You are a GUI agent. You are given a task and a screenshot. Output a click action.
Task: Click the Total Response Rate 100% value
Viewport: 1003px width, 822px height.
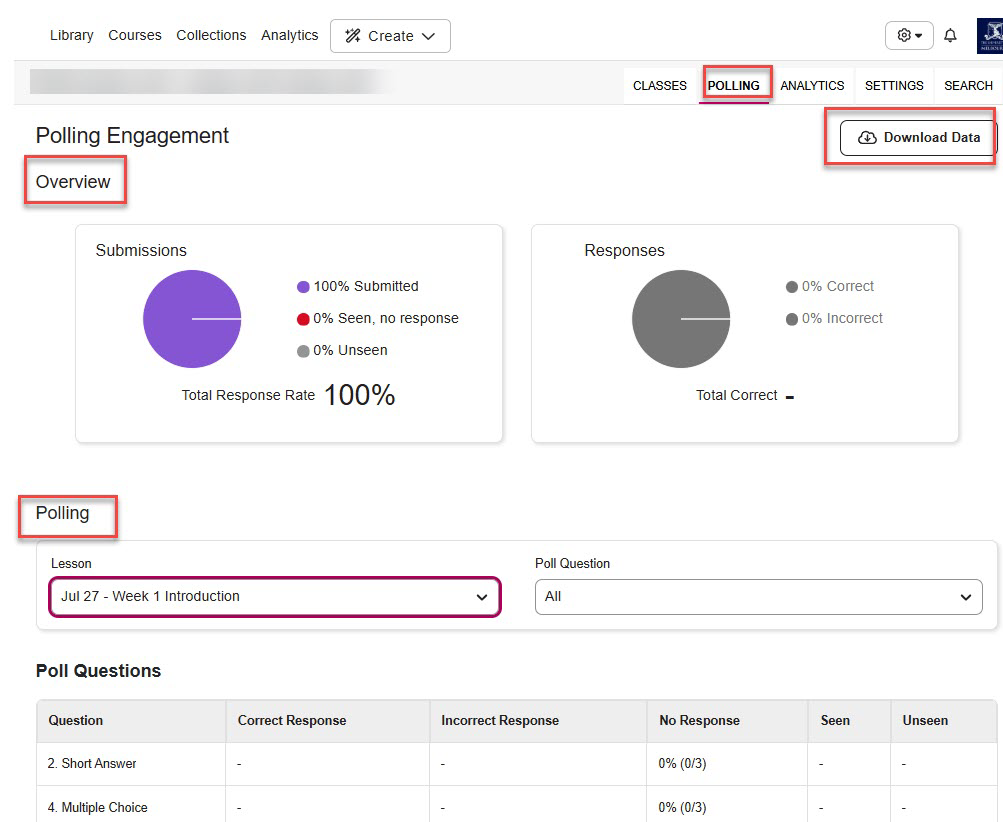tap(359, 395)
